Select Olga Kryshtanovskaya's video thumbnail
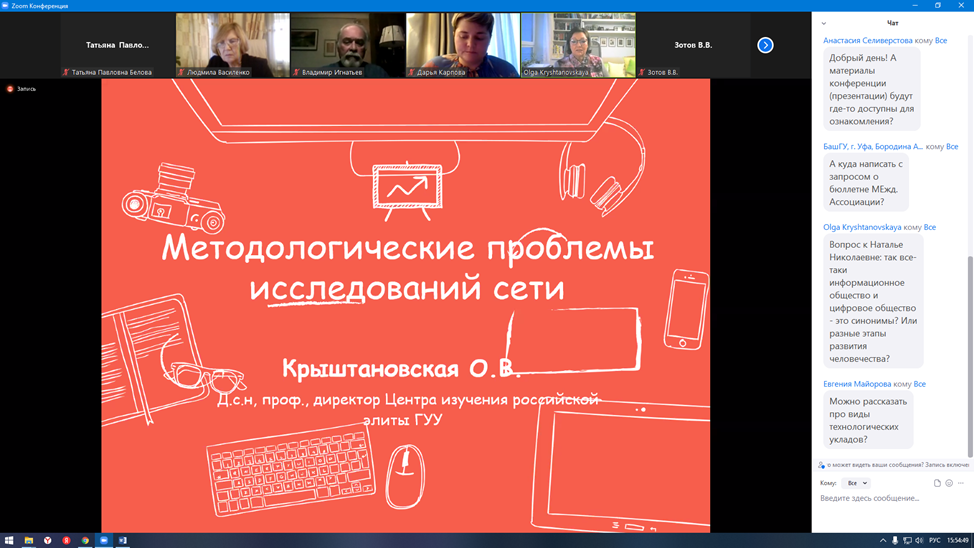The width and height of the screenshot is (974, 548). click(x=578, y=44)
